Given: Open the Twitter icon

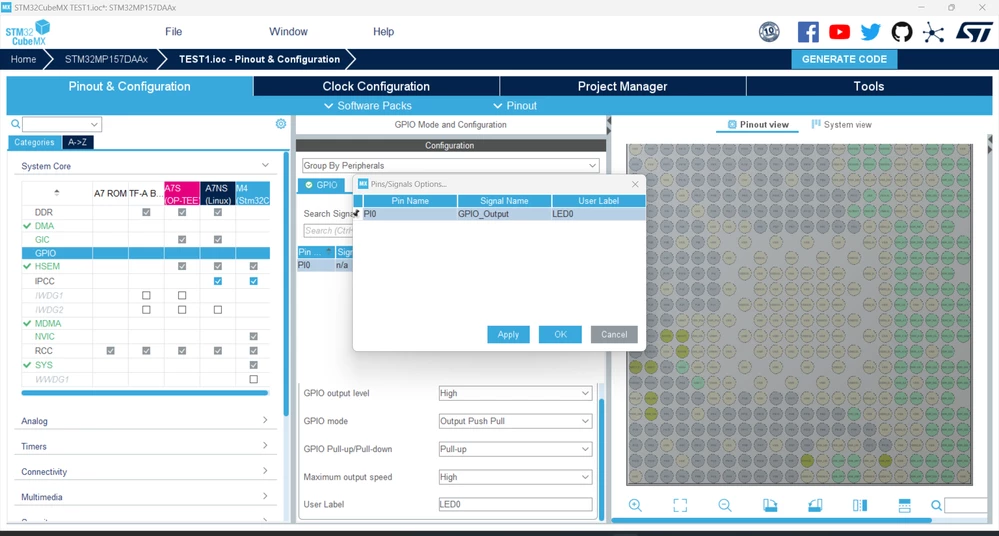Looking at the screenshot, I should (x=870, y=32).
